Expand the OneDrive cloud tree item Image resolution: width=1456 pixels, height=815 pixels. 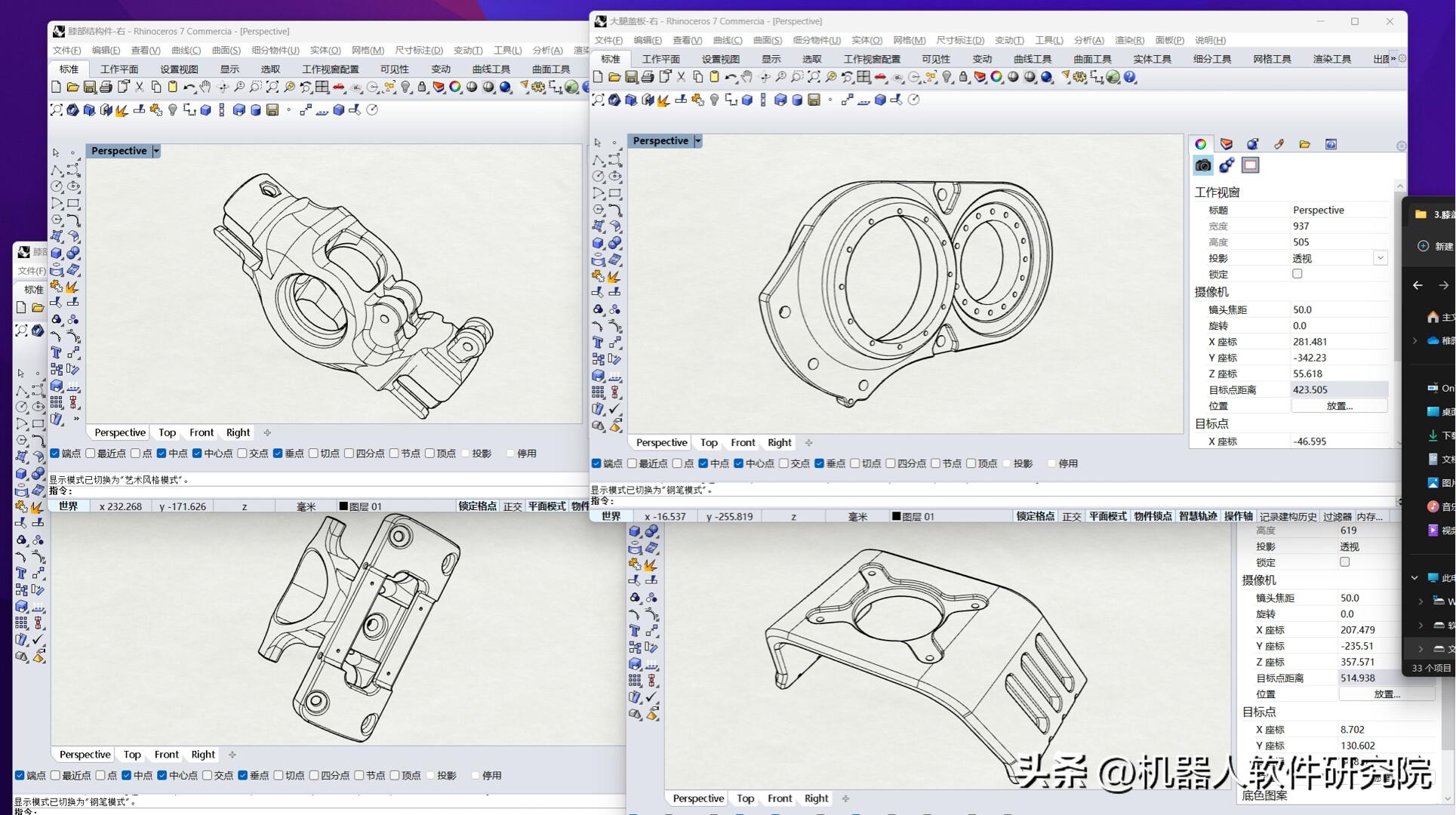[1415, 341]
